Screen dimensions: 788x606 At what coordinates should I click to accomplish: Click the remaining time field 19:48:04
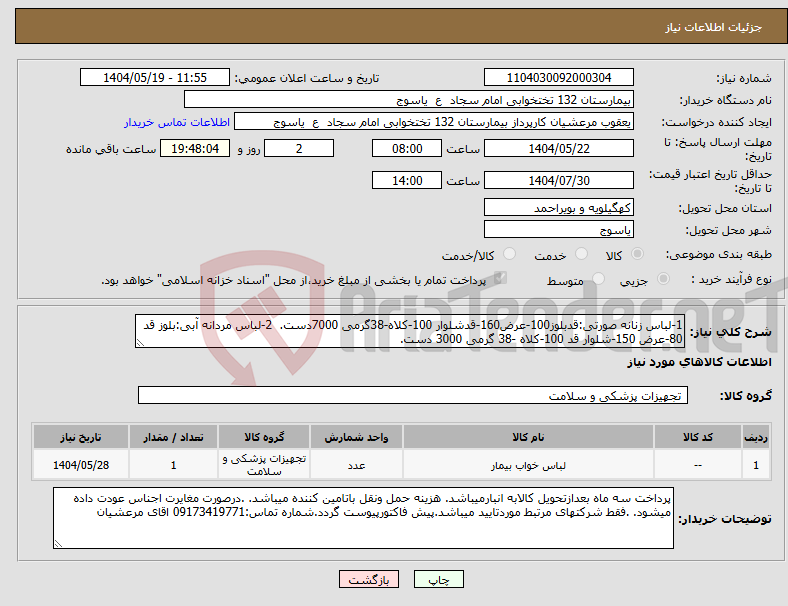195,148
